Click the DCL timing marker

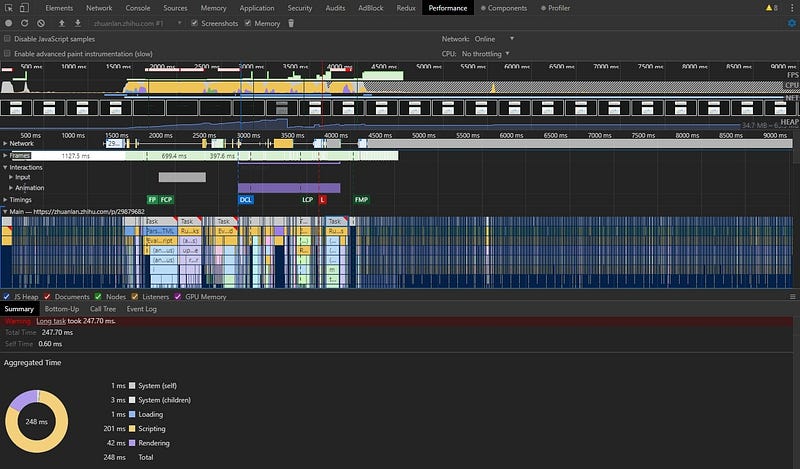[x=246, y=200]
